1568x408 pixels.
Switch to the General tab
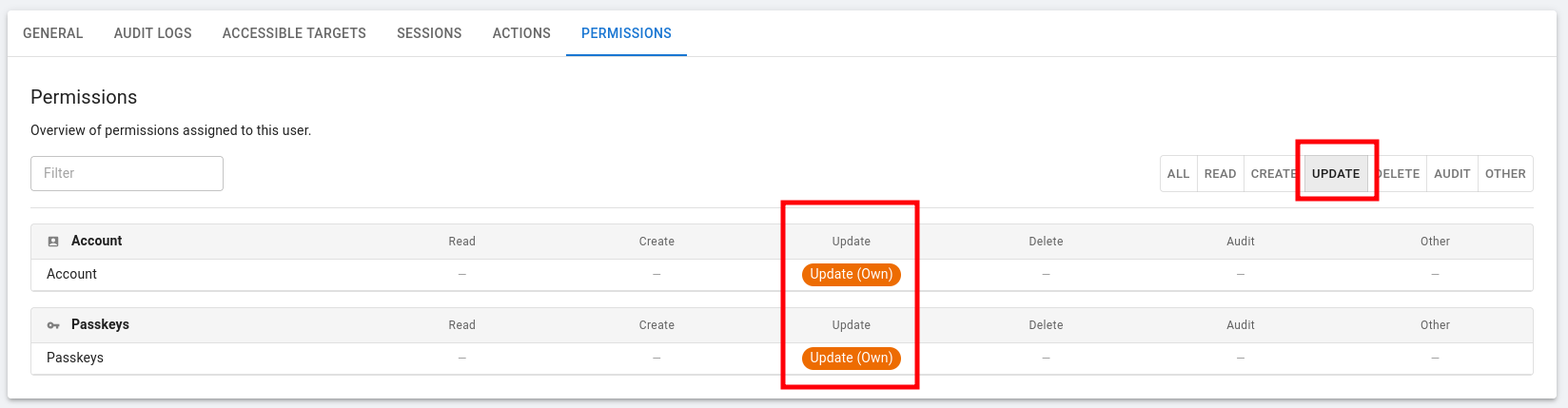[53, 33]
